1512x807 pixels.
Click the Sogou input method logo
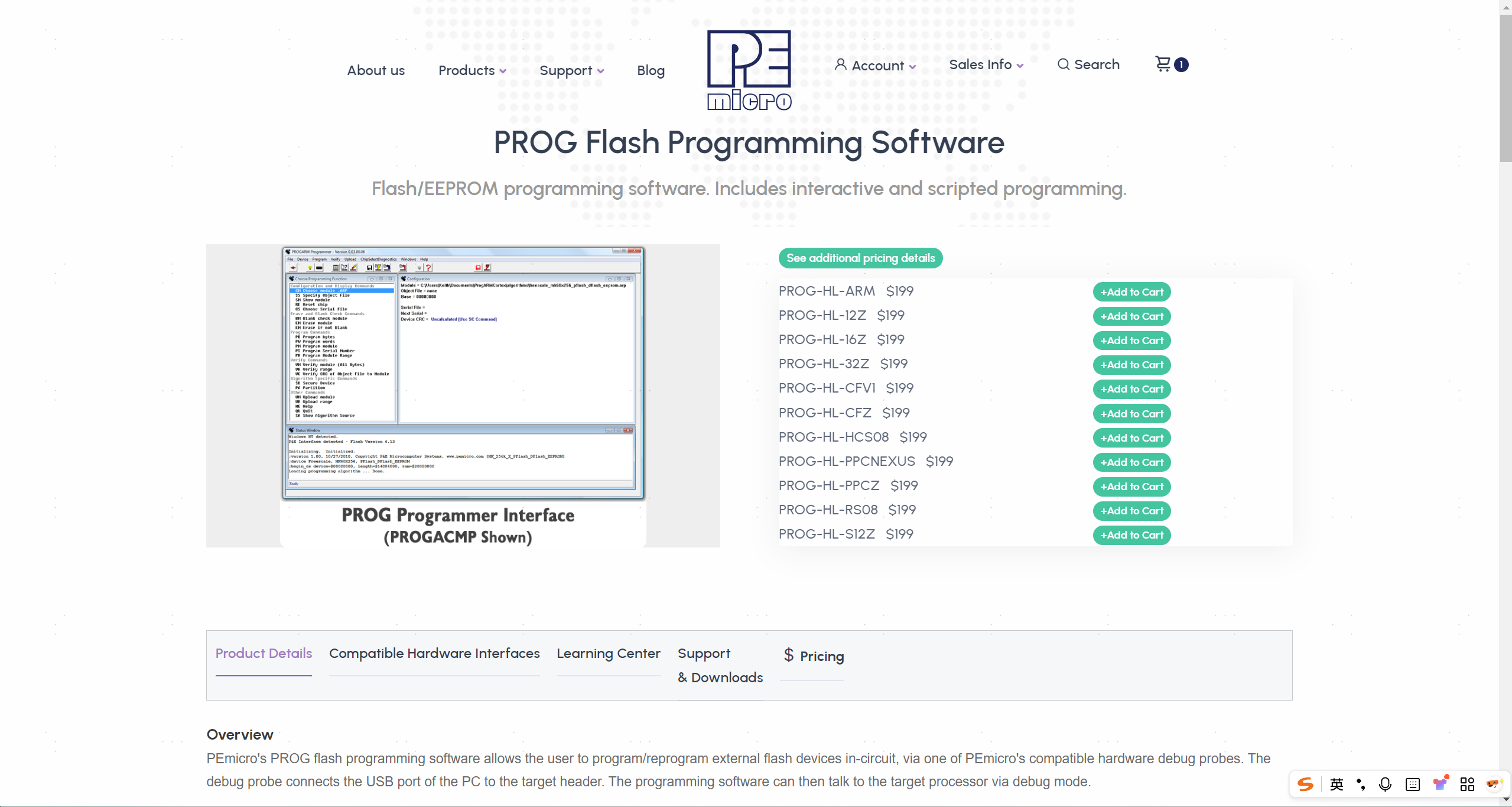coord(1305,785)
